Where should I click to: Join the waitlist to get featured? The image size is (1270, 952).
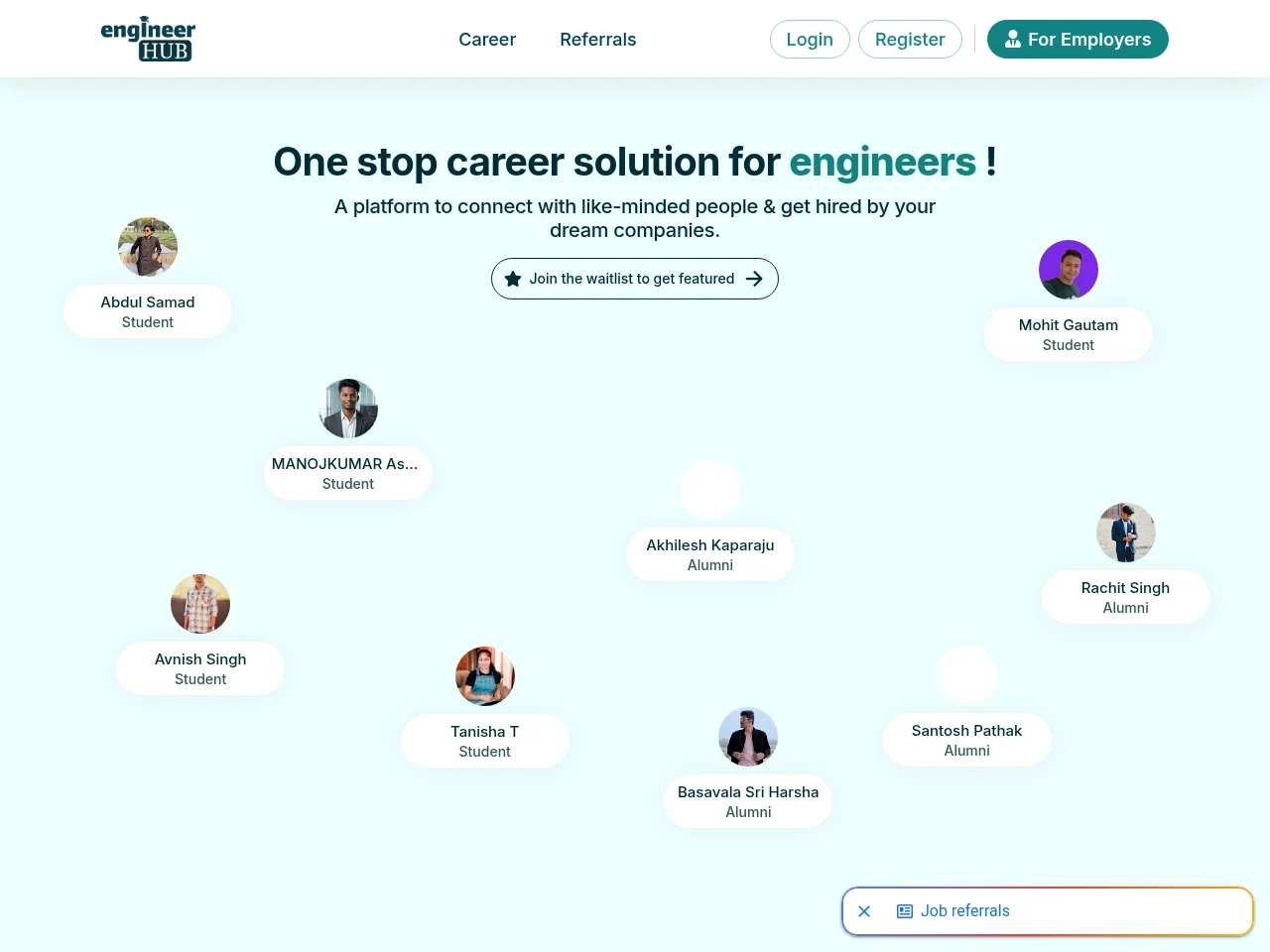635,279
